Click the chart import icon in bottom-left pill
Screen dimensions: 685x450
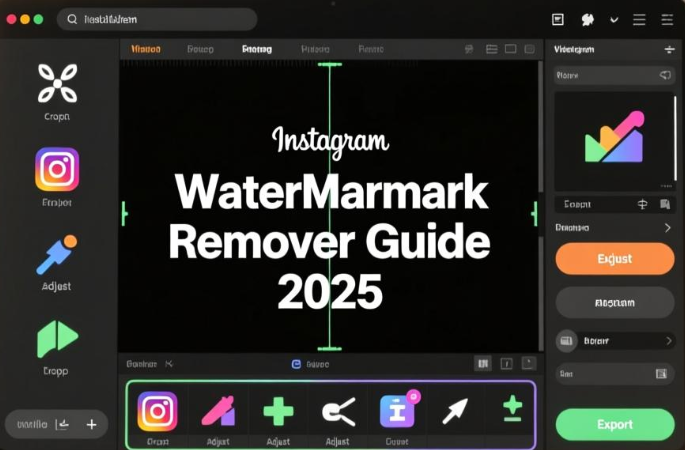(62, 424)
